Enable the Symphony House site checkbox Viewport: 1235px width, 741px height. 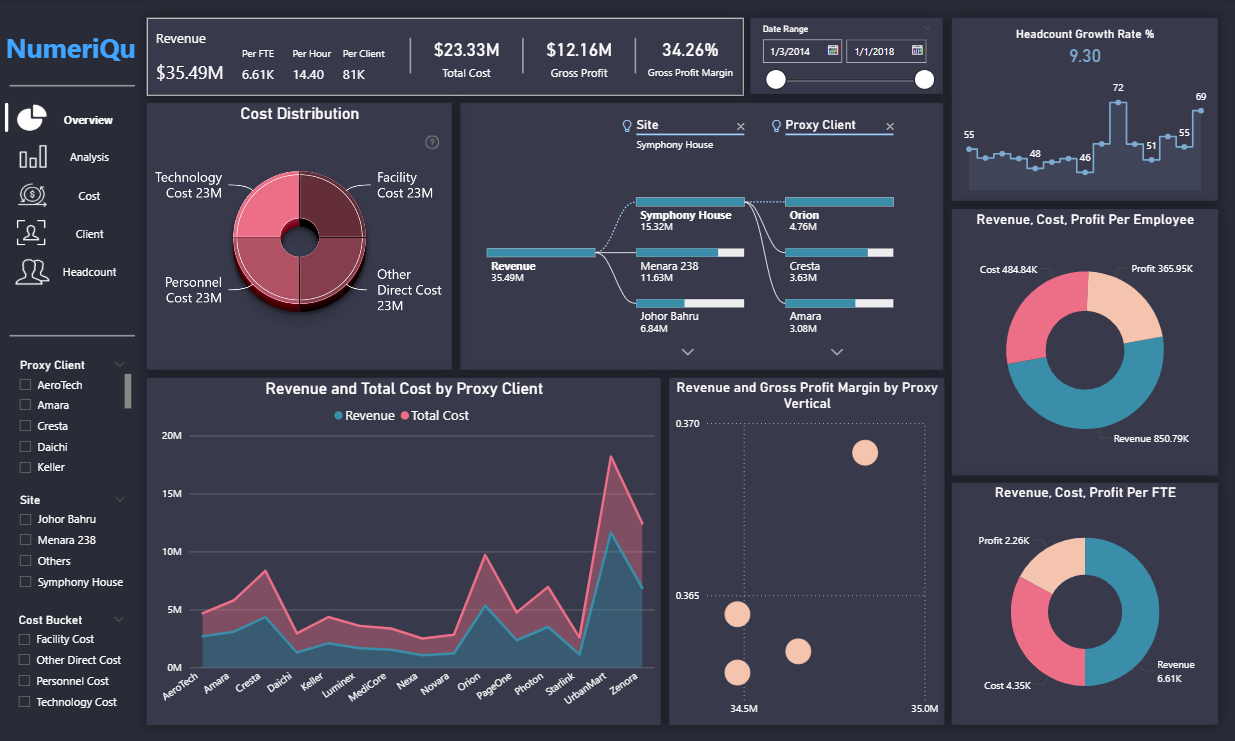(x=25, y=582)
